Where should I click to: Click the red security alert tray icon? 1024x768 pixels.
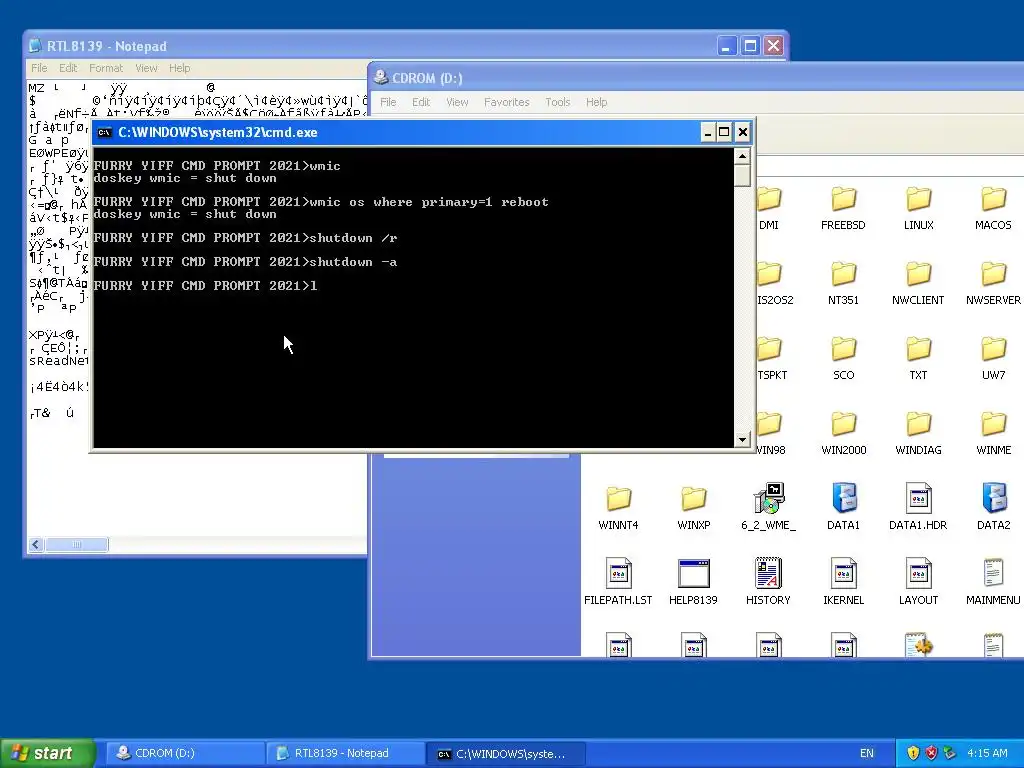(931, 753)
